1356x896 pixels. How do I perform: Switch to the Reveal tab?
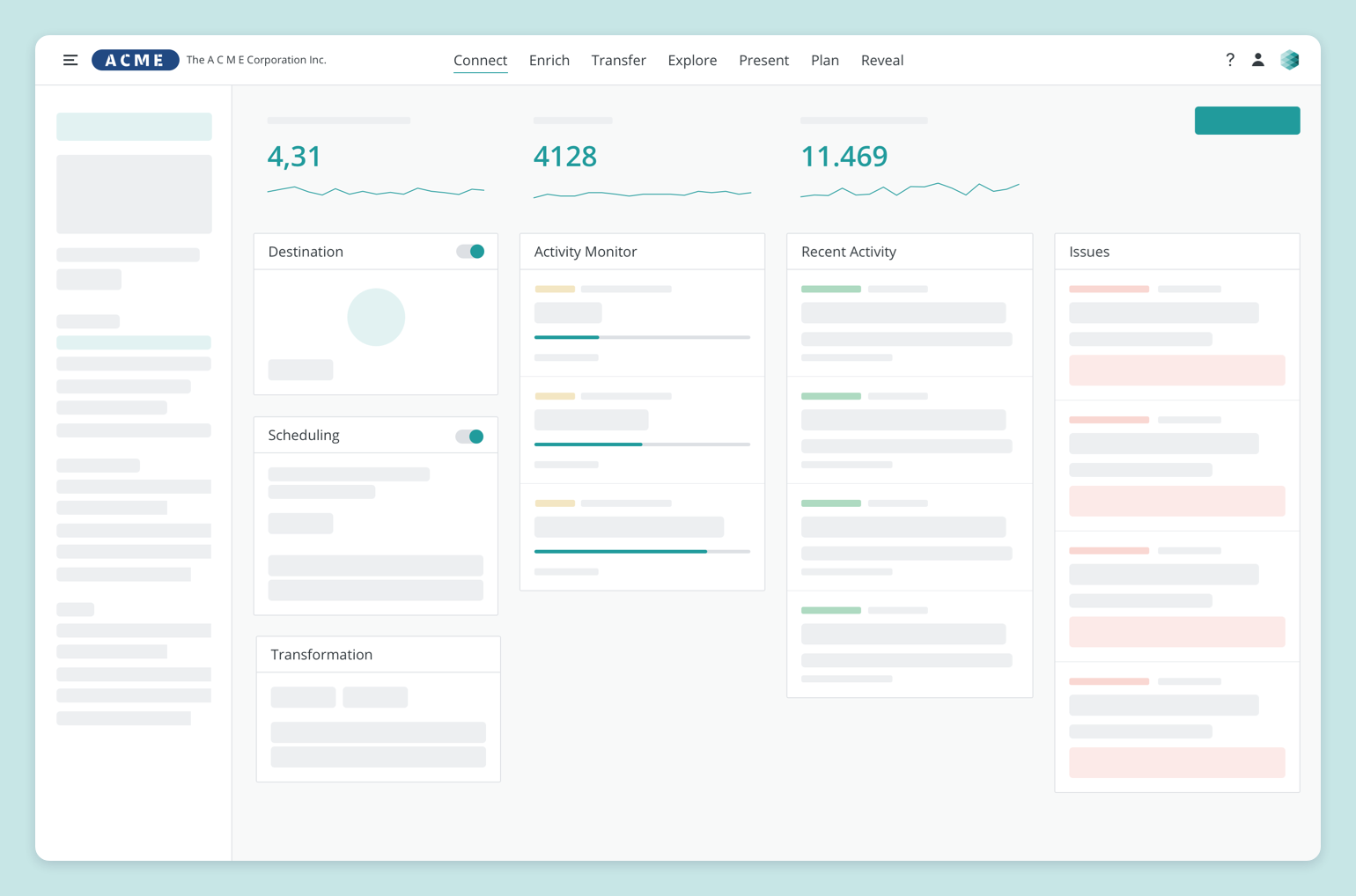[882, 60]
